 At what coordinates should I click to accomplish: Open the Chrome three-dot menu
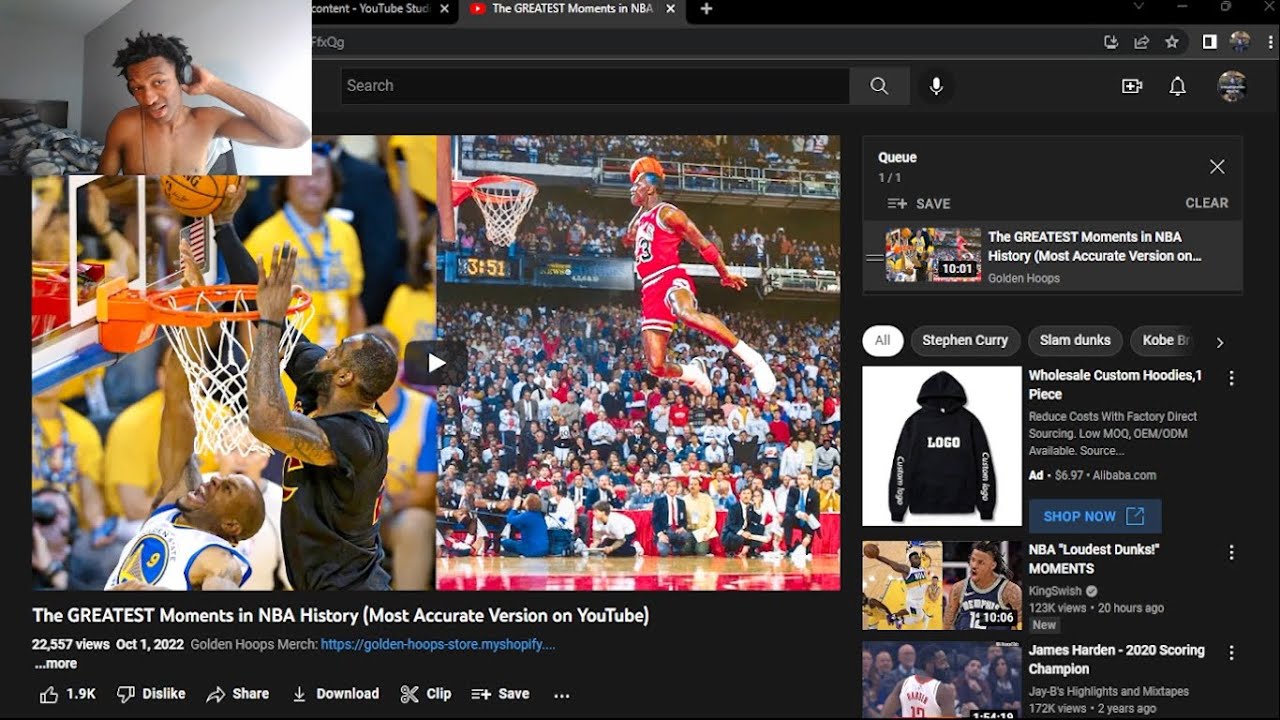[x=1268, y=42]
